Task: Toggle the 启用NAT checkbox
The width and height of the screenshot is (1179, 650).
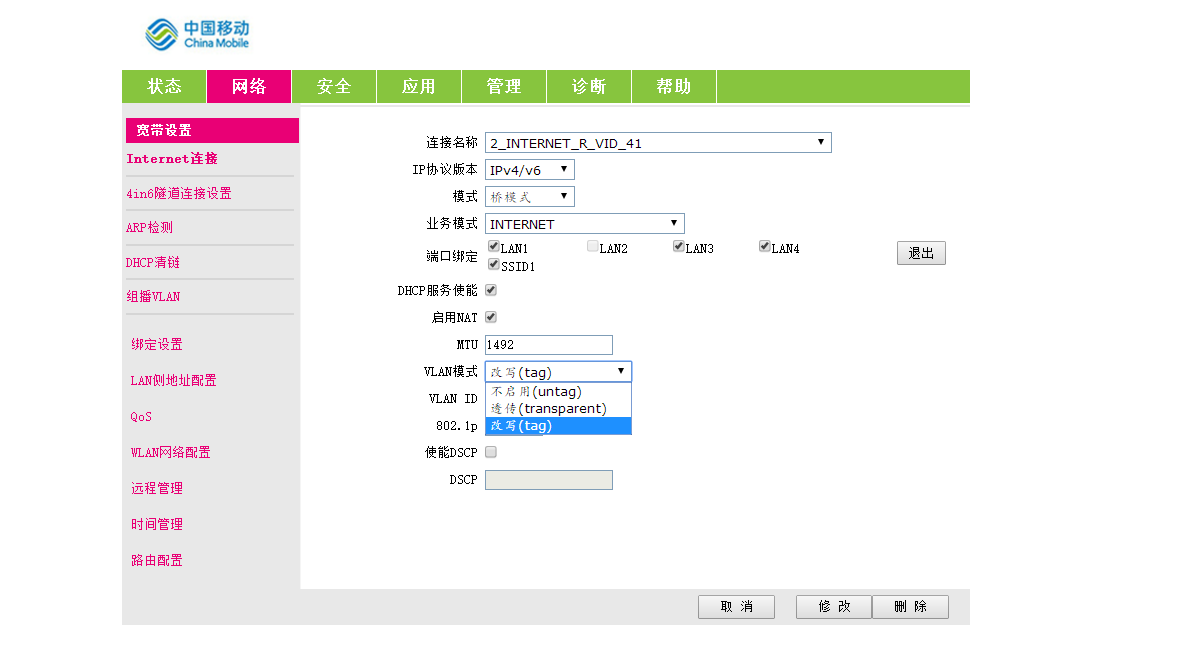Action: click(491, 317)
